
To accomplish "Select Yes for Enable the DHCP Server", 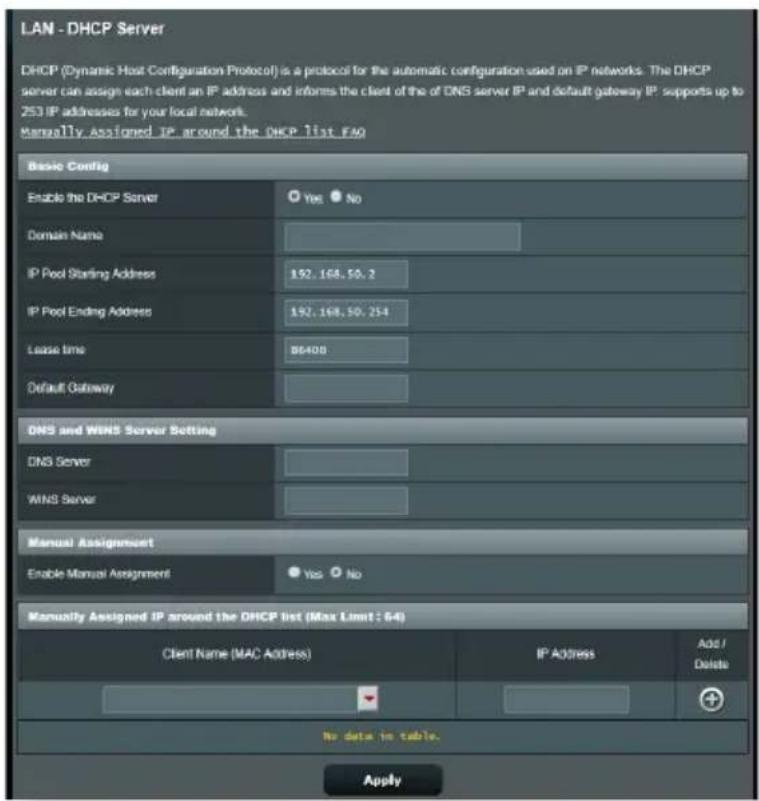I will (x=294, y=197).
